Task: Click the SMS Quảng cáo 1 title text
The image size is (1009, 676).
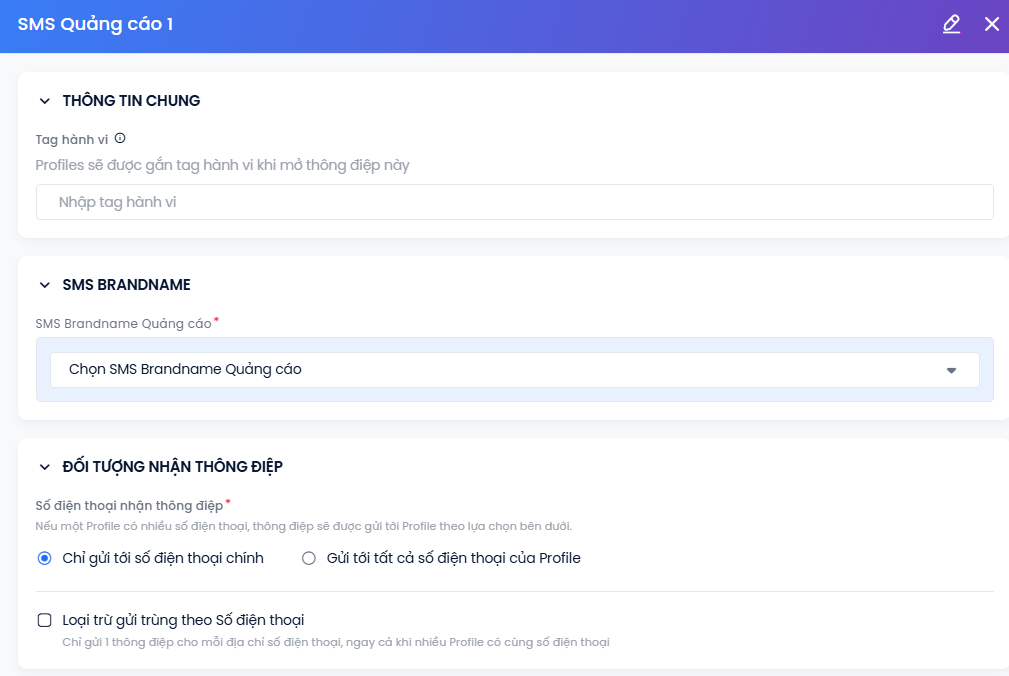Action: coord(95,24)
